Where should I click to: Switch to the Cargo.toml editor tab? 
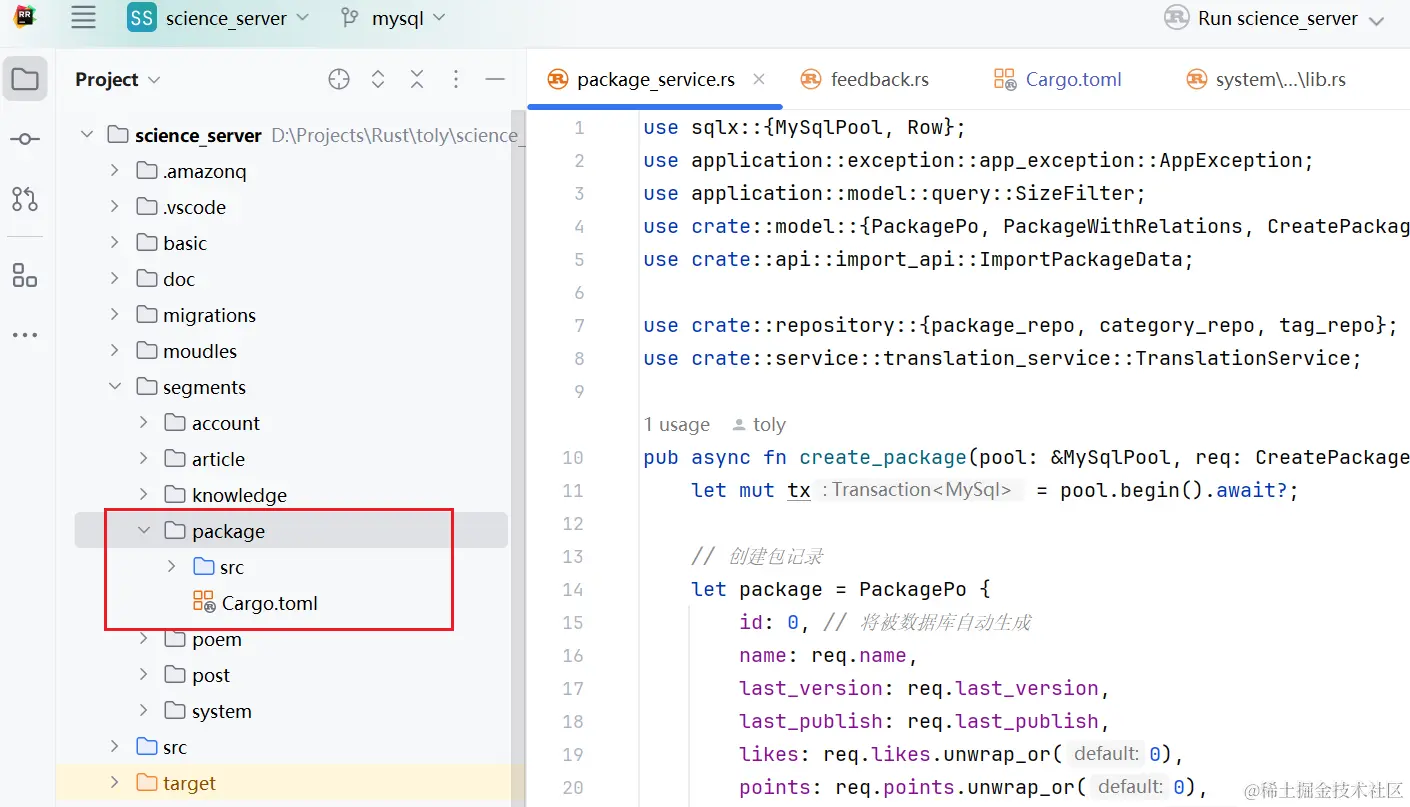click(1058, 79)
